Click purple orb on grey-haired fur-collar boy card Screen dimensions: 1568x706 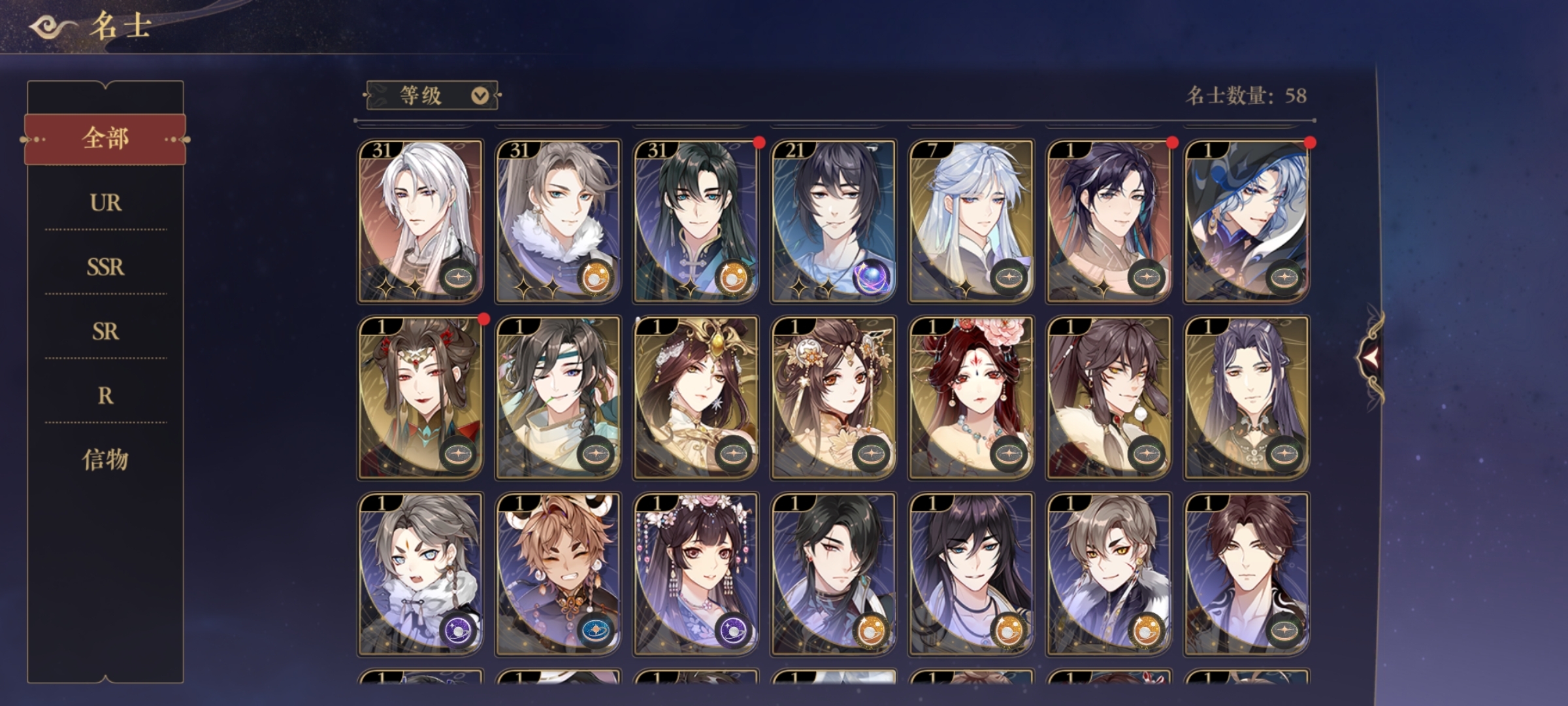coord(458,630)
